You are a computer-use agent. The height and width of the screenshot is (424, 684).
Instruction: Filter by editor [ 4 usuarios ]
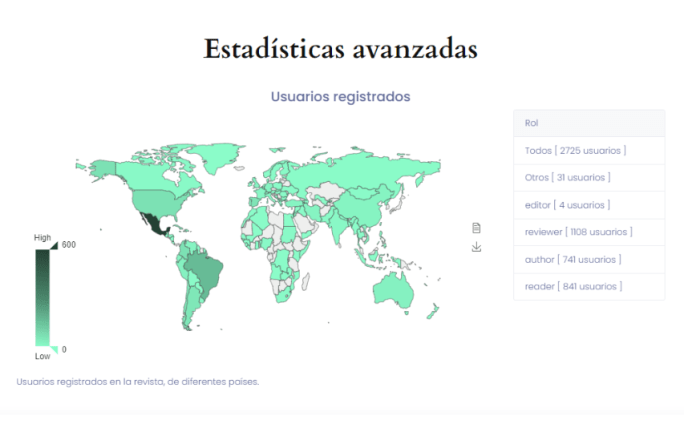[x=565, y=205]
